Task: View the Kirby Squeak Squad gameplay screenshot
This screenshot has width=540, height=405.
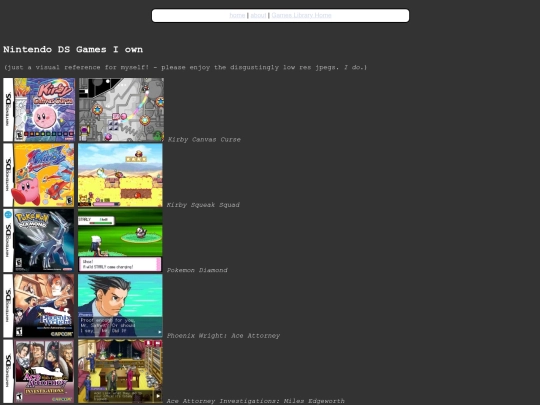Action: [x=120, y=175]
